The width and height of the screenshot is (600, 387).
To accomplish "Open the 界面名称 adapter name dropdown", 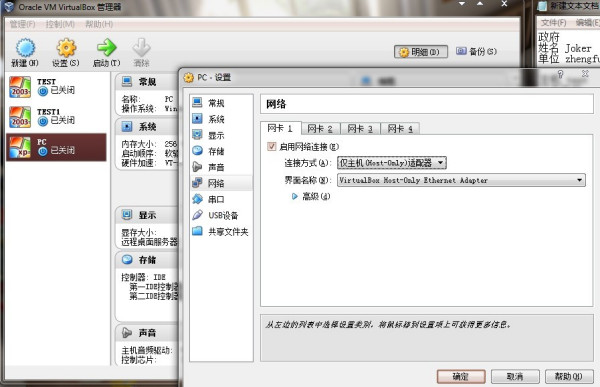I will tap(461, 180).
